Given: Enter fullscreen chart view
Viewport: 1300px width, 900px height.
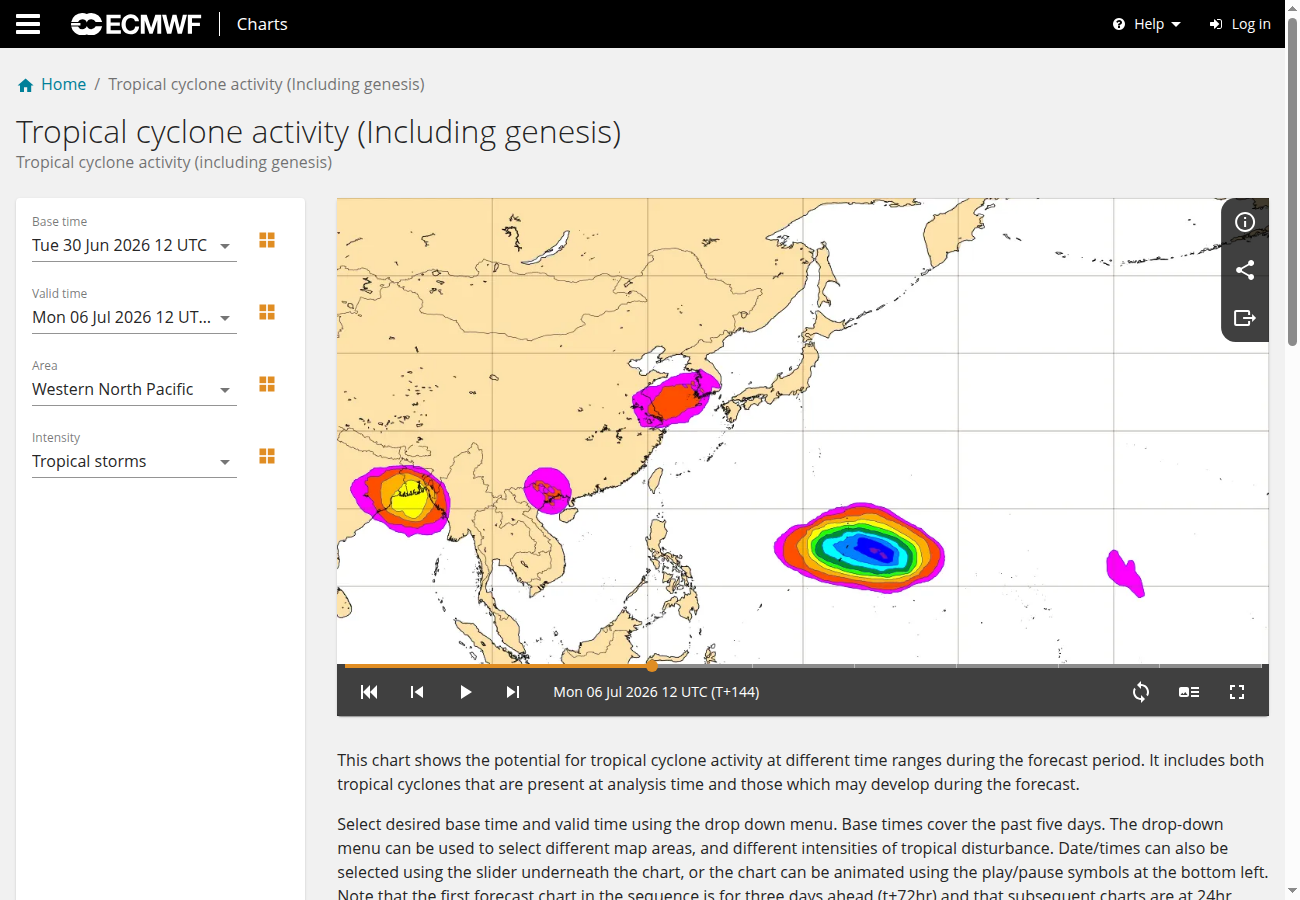Looking at the screenshot, I should [x=1237, y=692].
